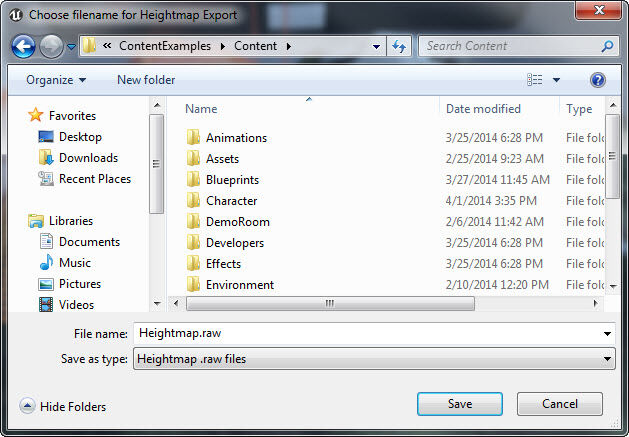Click the Blueprints folder name
629x437 pixels.
232,180
